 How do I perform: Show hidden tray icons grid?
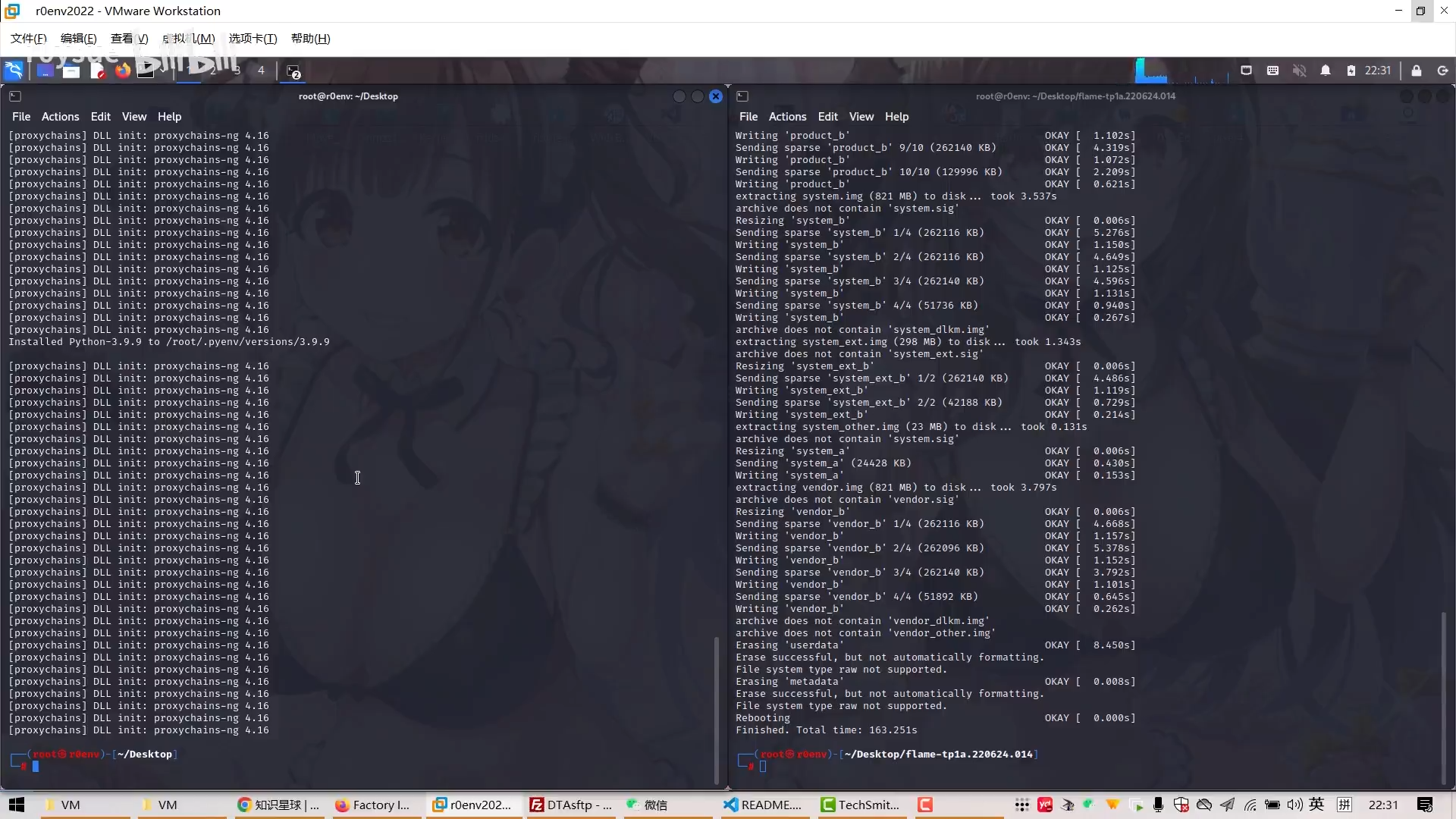tap(1022, 805)
